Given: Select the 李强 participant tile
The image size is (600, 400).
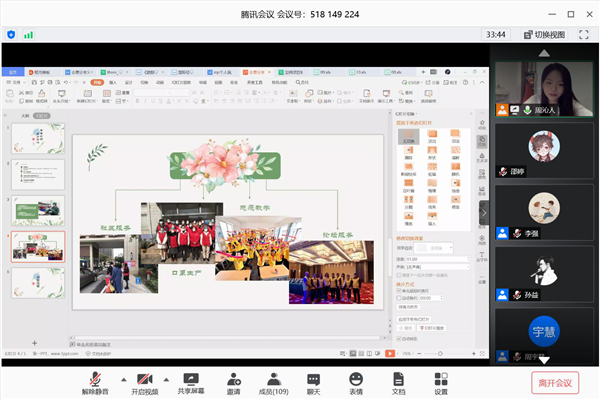Looking at the screenshot, I should (x=544, y=213).
